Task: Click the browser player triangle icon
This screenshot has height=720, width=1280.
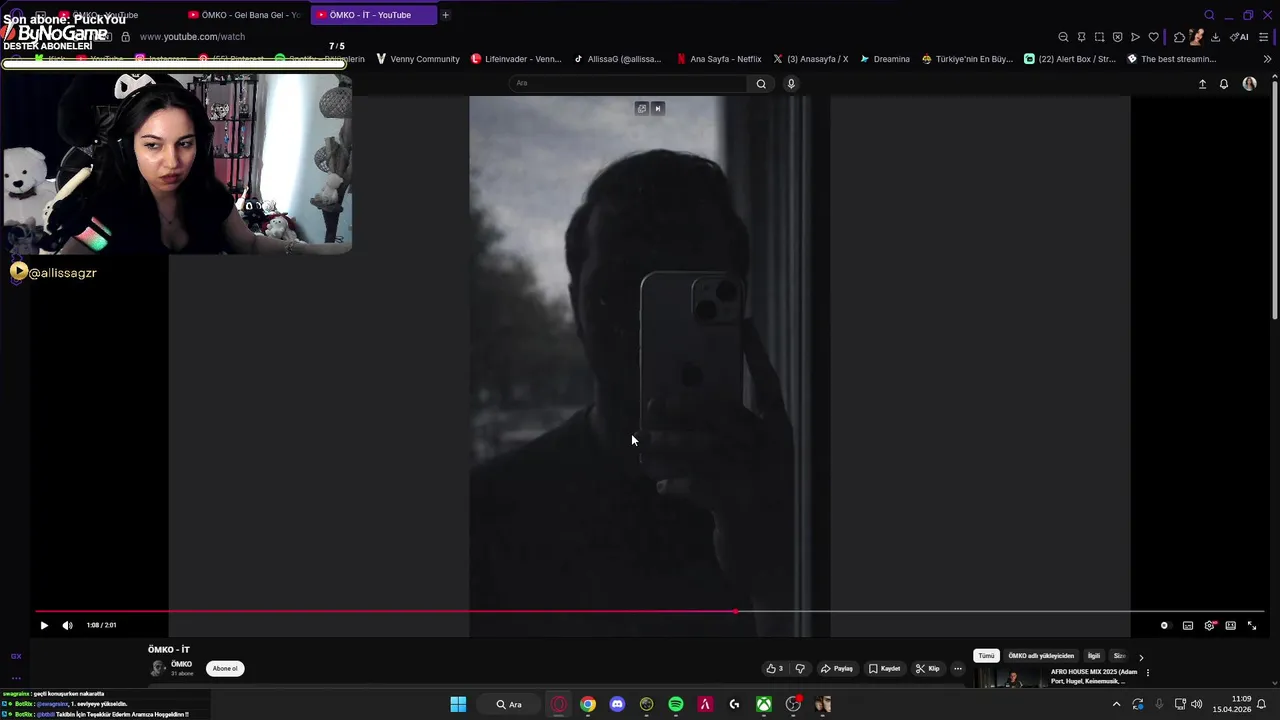Action: click(1135, 37)
